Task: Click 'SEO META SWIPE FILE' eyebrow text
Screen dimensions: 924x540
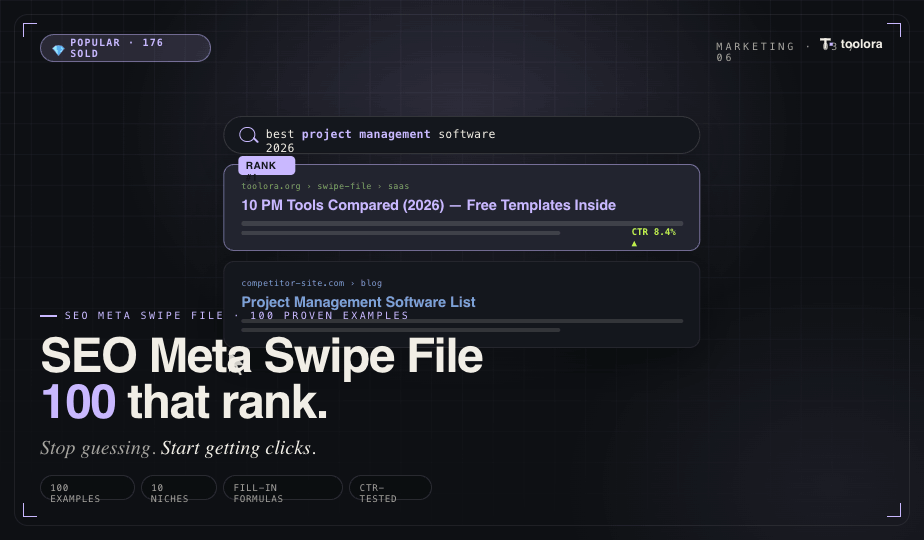Action: [x=144, y=315]
